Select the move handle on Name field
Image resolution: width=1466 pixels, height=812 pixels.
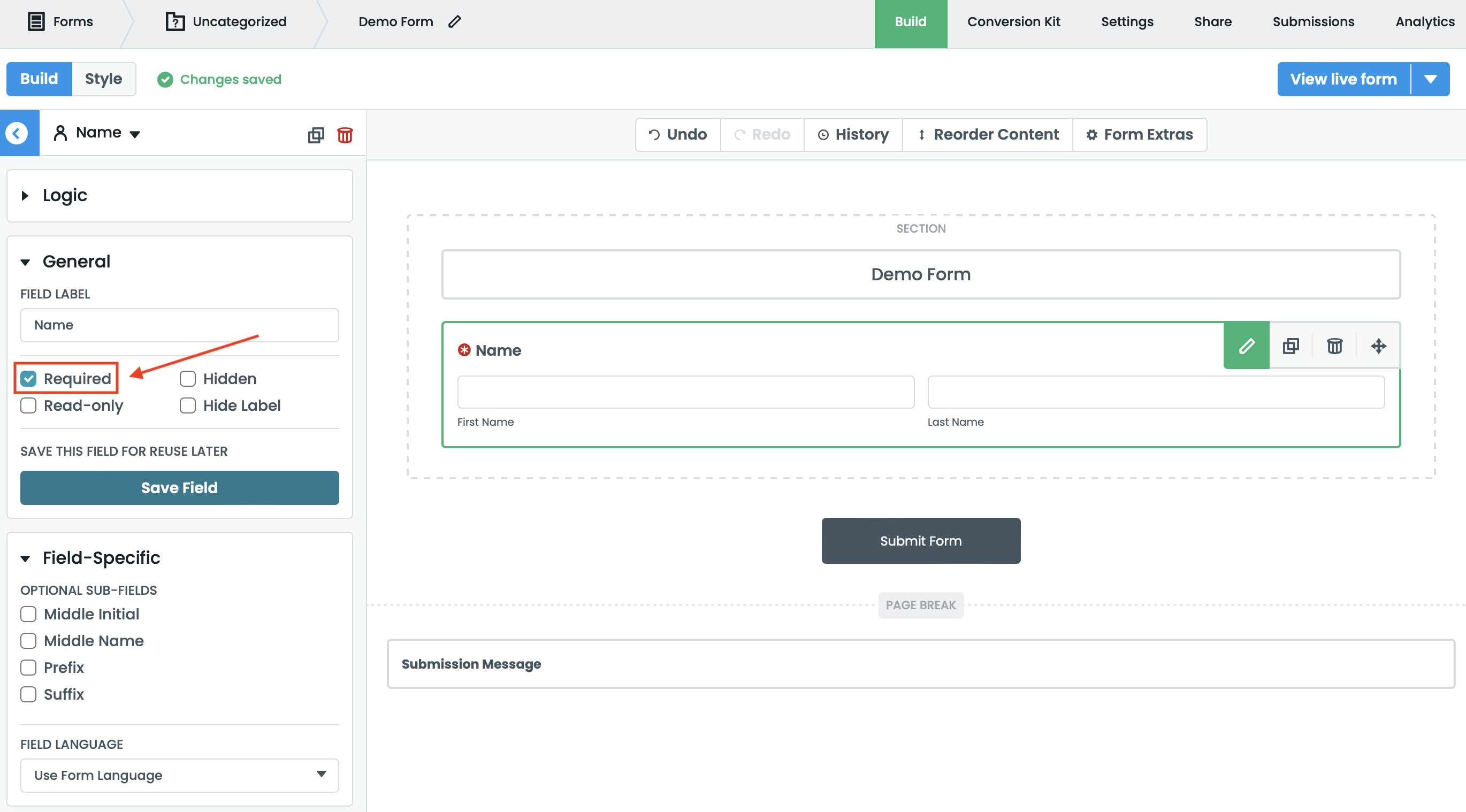click(x=1378, y=346)
